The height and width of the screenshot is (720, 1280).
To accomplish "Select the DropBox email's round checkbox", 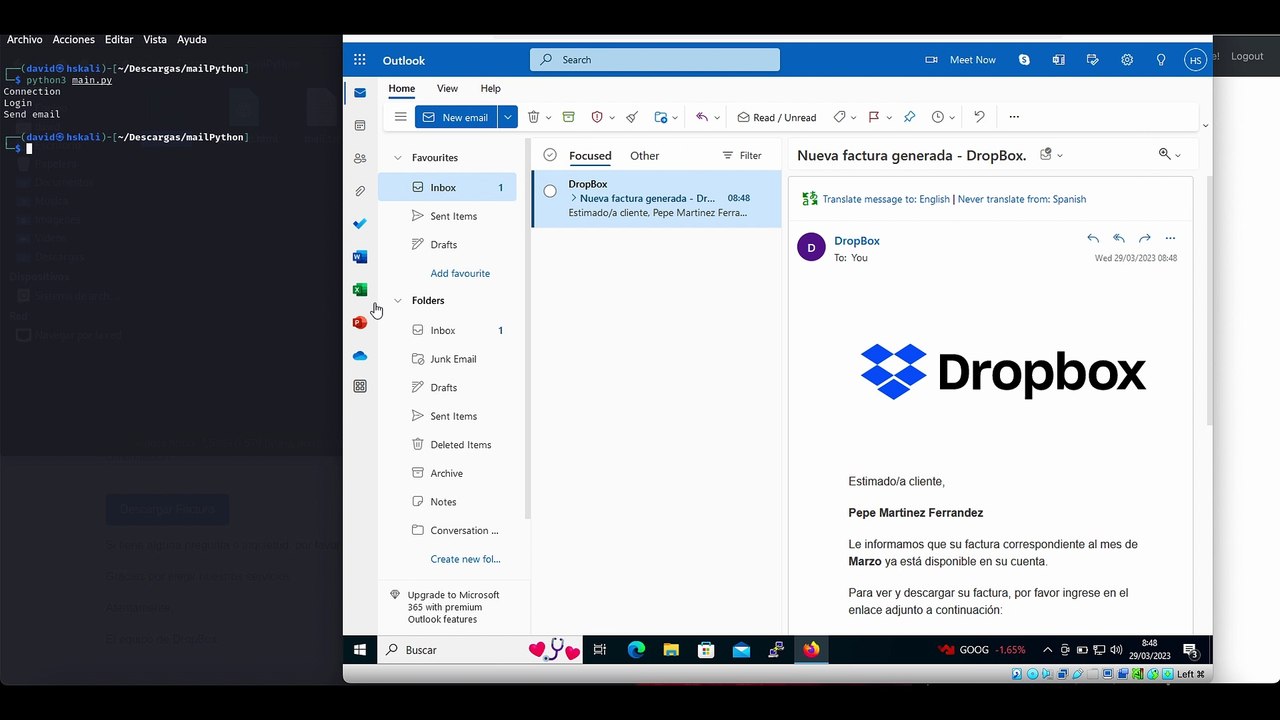I will coord(550,191).
